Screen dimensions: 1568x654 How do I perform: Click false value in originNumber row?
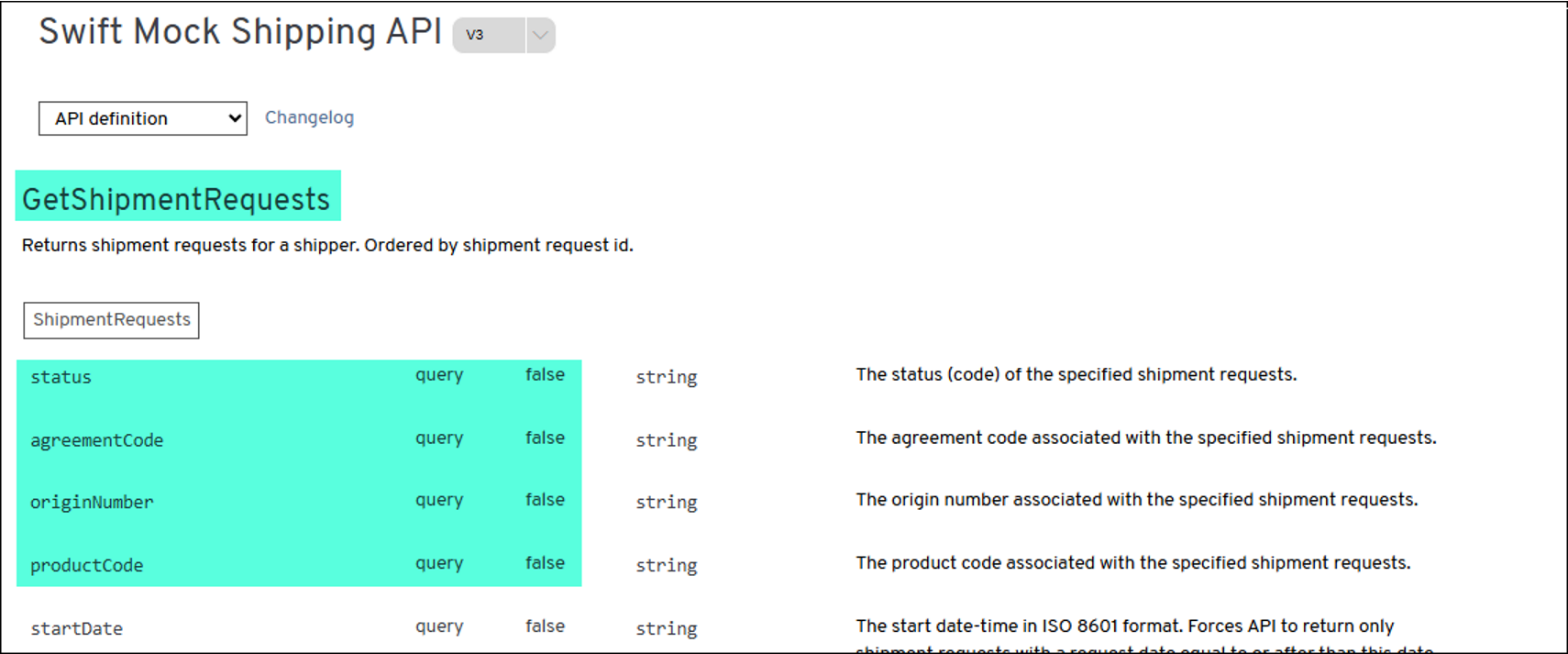(x=545, y=500)
